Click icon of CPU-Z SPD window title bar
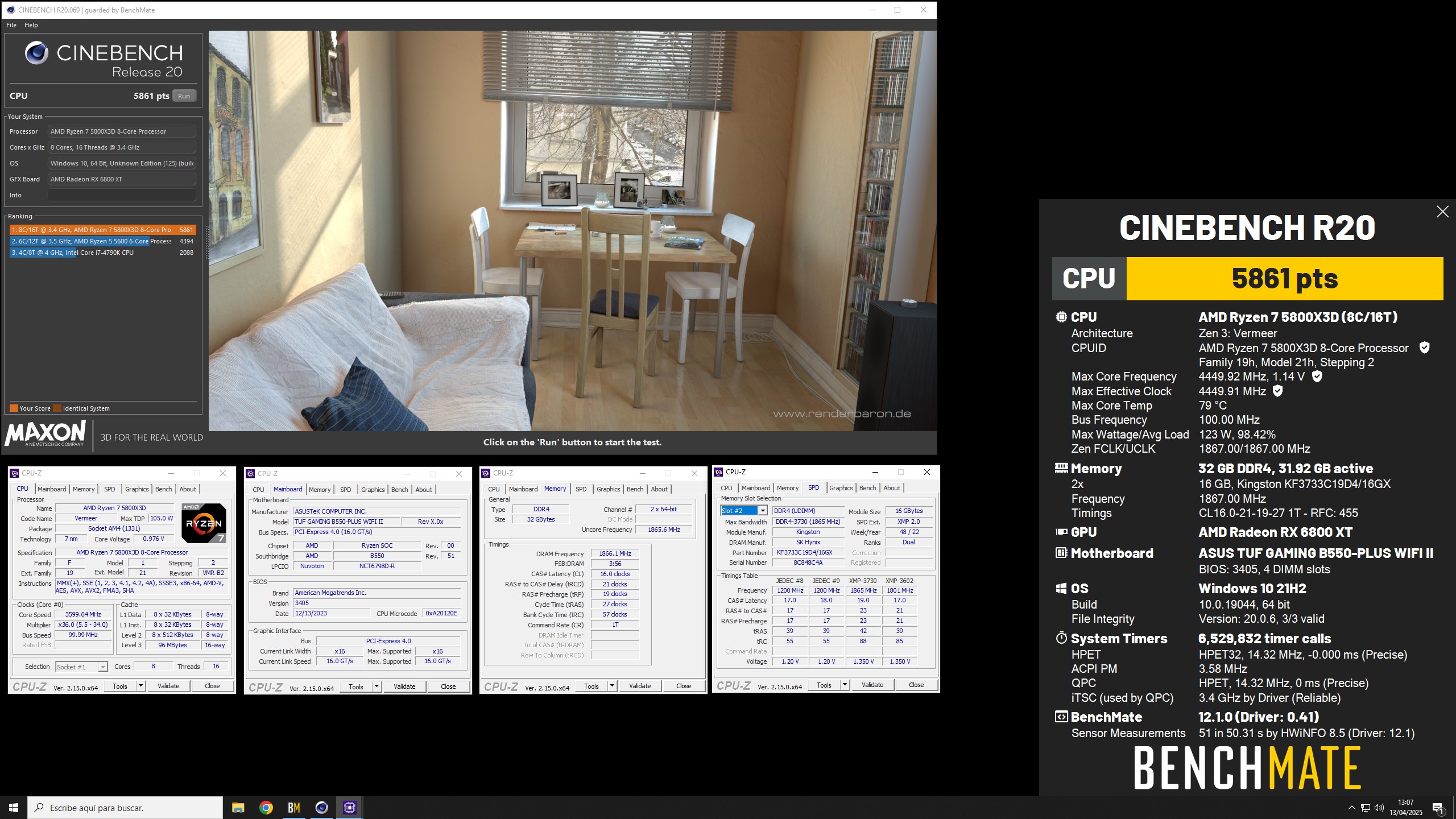Image resolution: width=1456 pixels, height=819 pixels. (718, 472)
